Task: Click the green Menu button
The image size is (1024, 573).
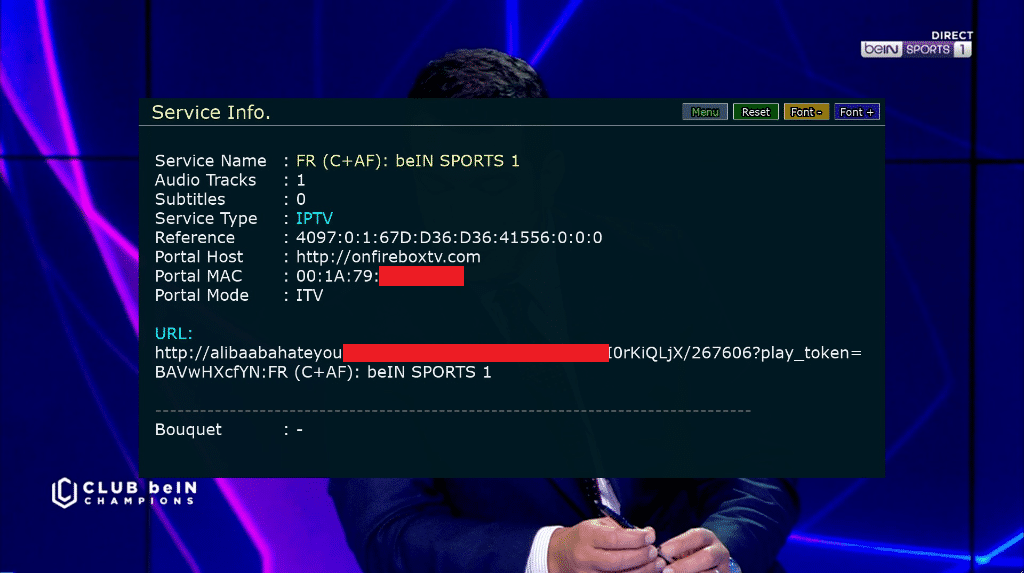Action: click(x=705, y=112)
